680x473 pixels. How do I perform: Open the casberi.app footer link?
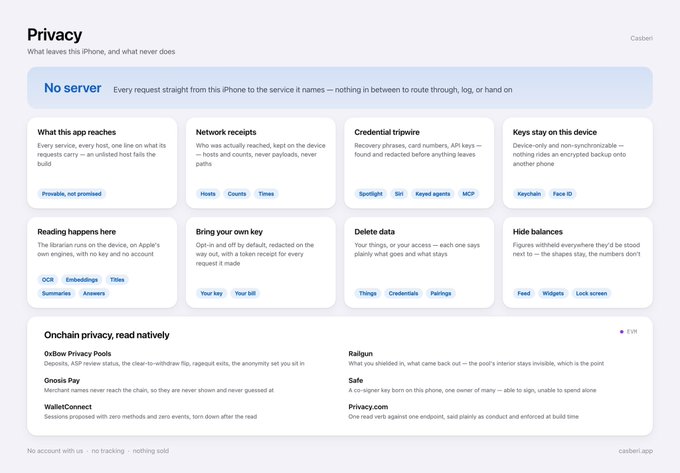635,451
